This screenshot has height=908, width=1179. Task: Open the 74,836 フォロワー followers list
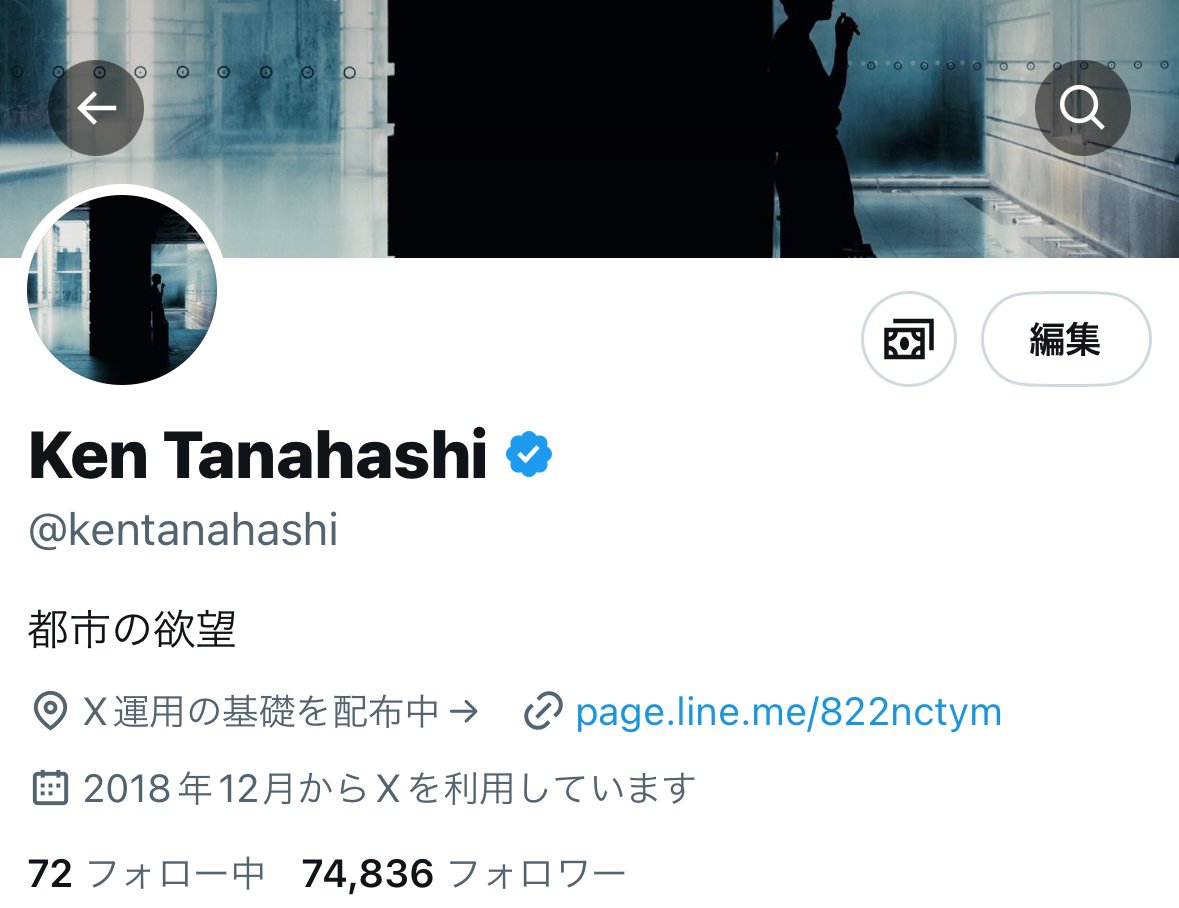click(463, 873)
